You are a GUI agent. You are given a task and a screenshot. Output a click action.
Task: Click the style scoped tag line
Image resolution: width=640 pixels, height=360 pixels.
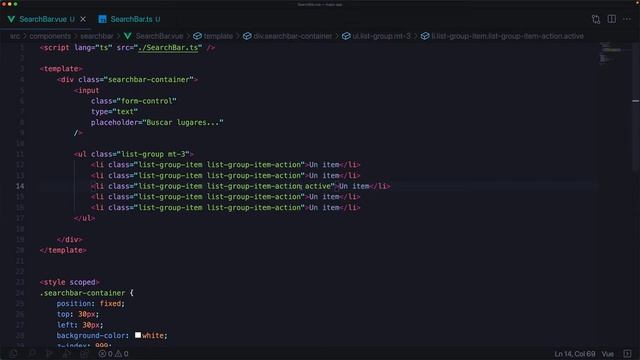click(69, 282)
